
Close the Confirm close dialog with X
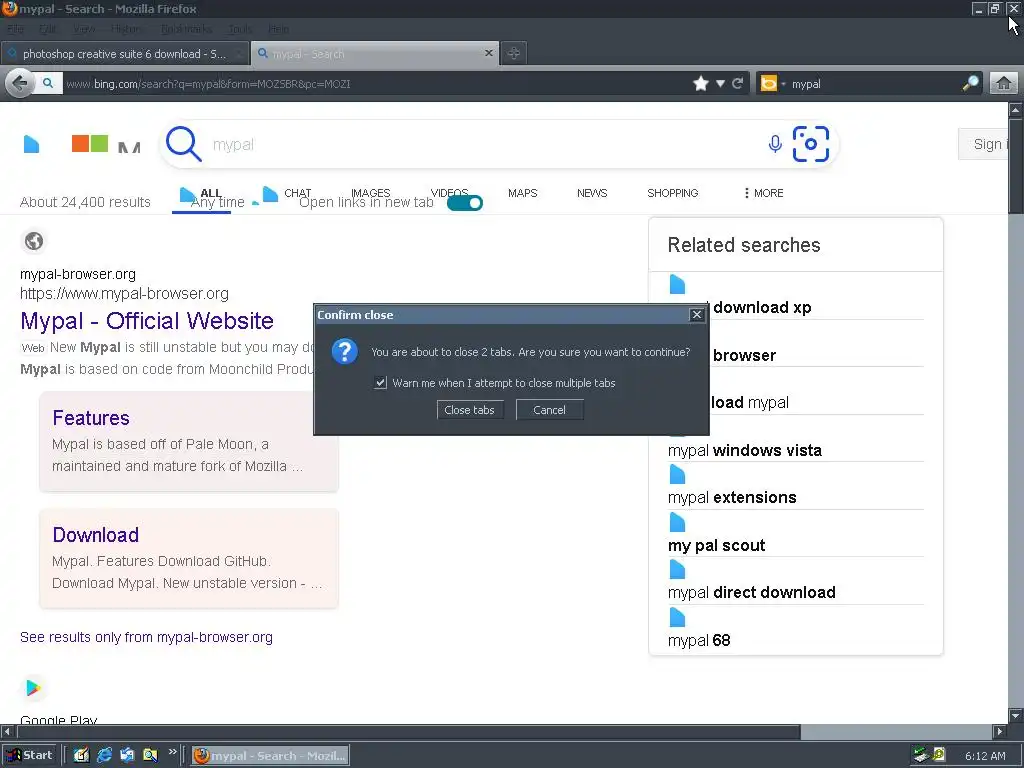pos(697,315)
